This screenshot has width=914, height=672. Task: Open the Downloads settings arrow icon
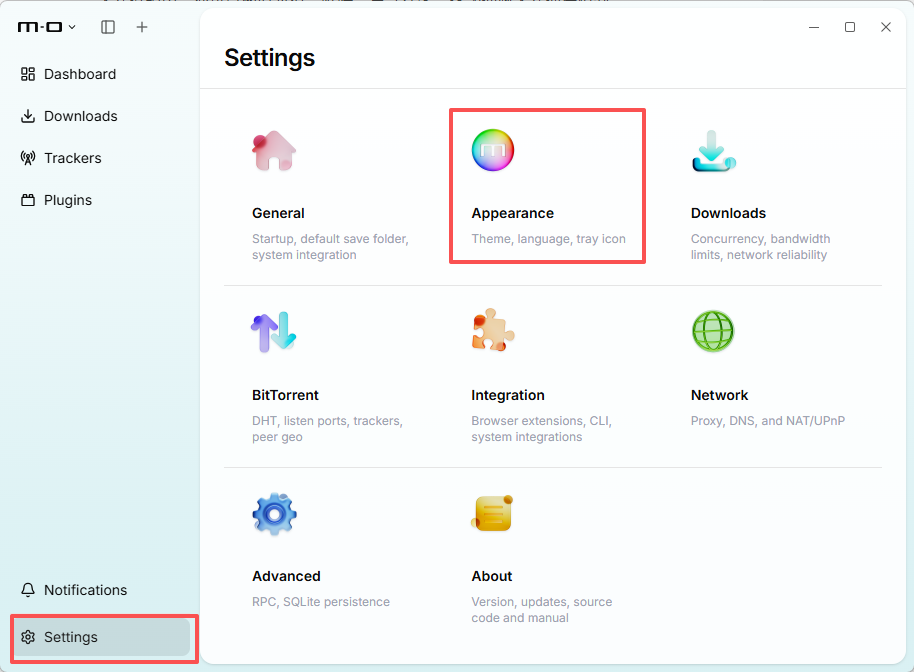pyautogui.click(x=713, y=151)
